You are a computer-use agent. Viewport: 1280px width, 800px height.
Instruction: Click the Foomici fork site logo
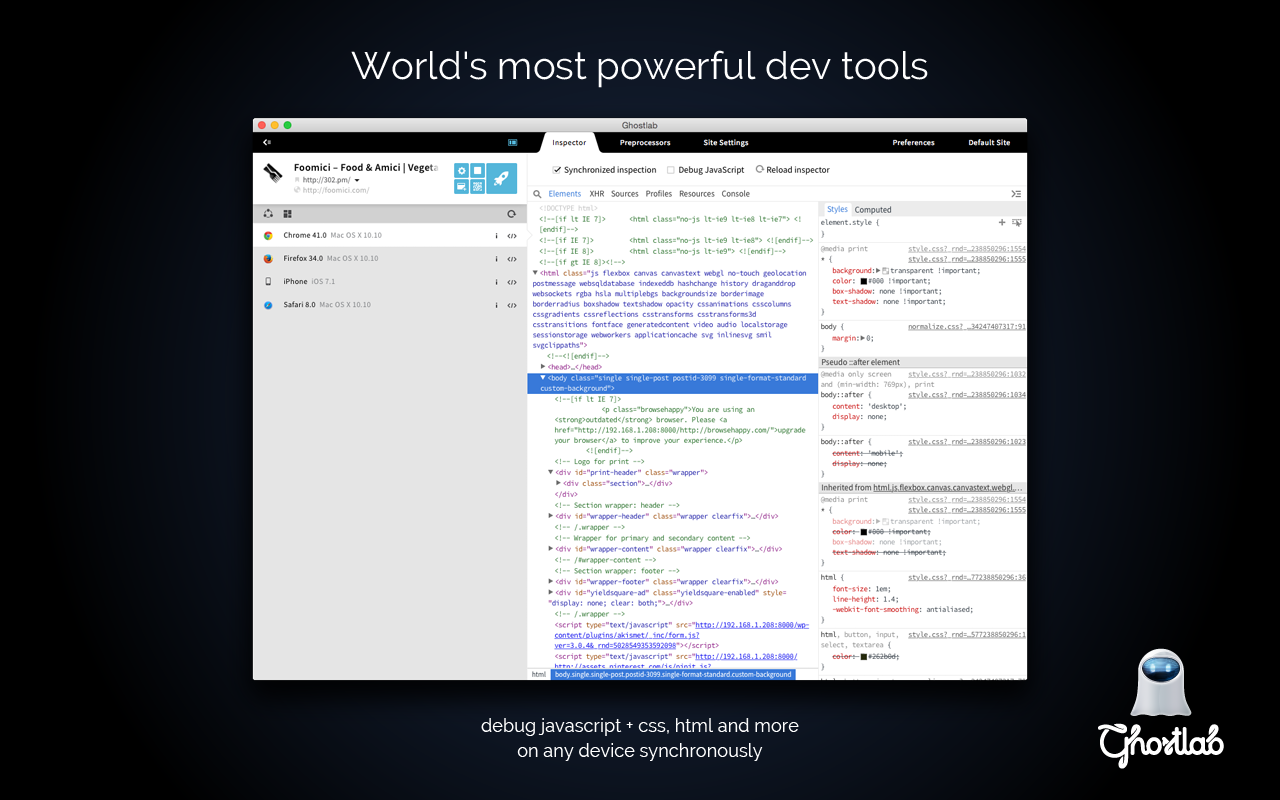273,174
